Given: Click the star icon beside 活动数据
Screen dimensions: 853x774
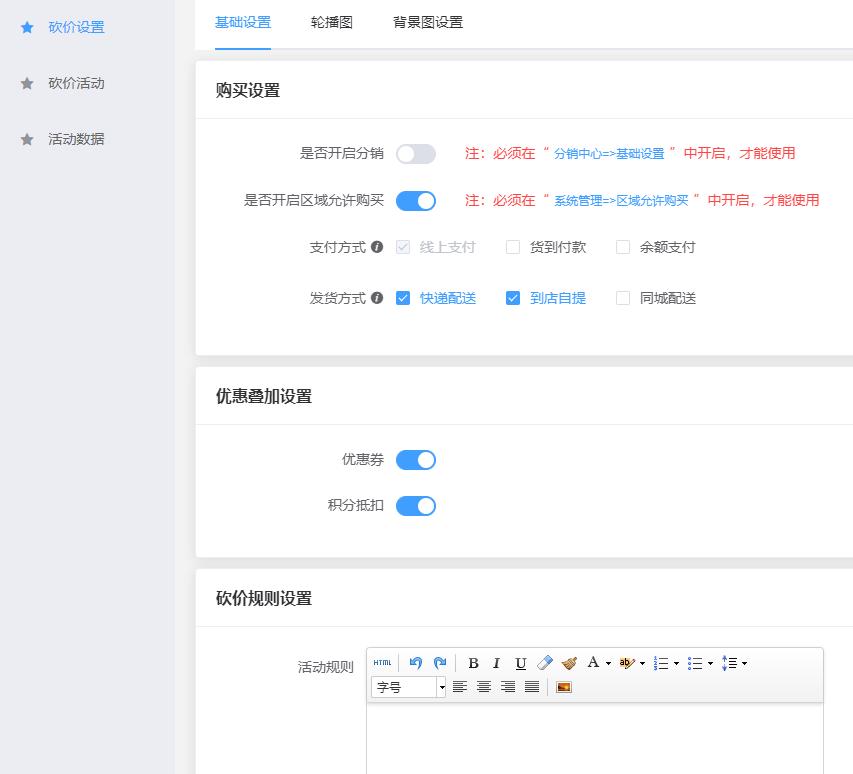Looking at the screenshot, I should tap(27, 139).
